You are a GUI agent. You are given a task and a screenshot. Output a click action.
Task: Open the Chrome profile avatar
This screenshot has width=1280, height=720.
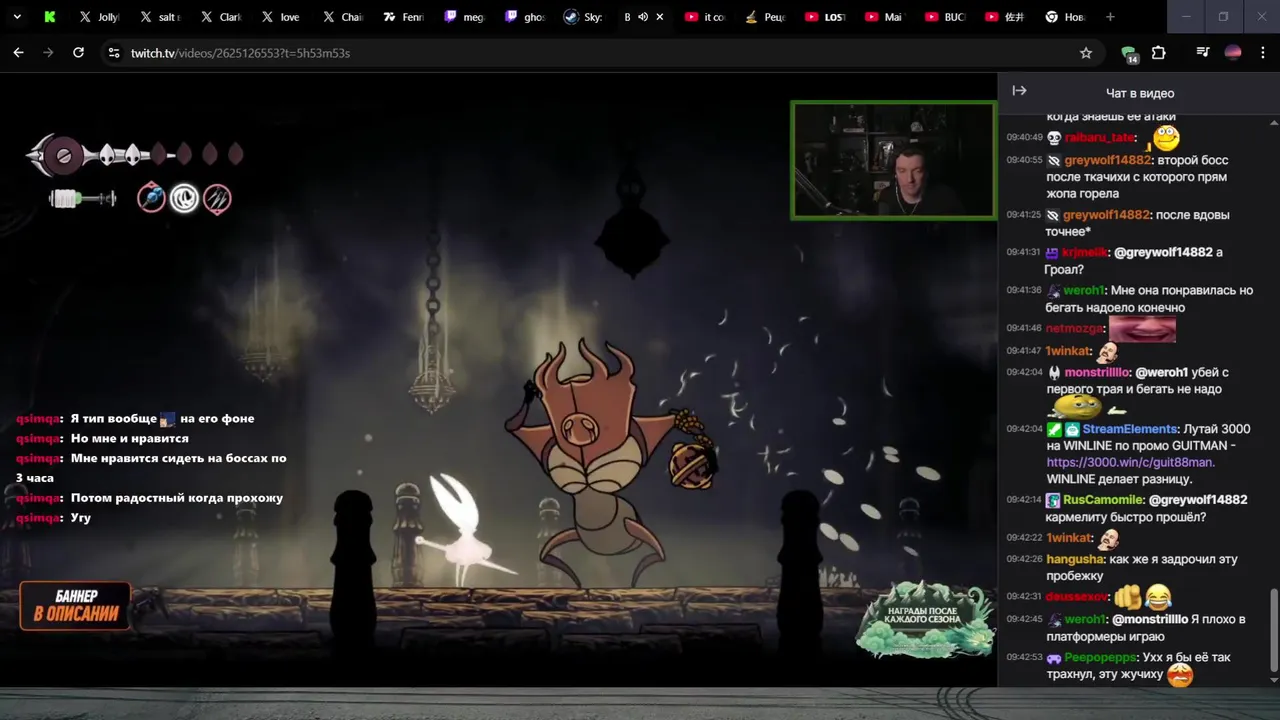click(1233, 53)
